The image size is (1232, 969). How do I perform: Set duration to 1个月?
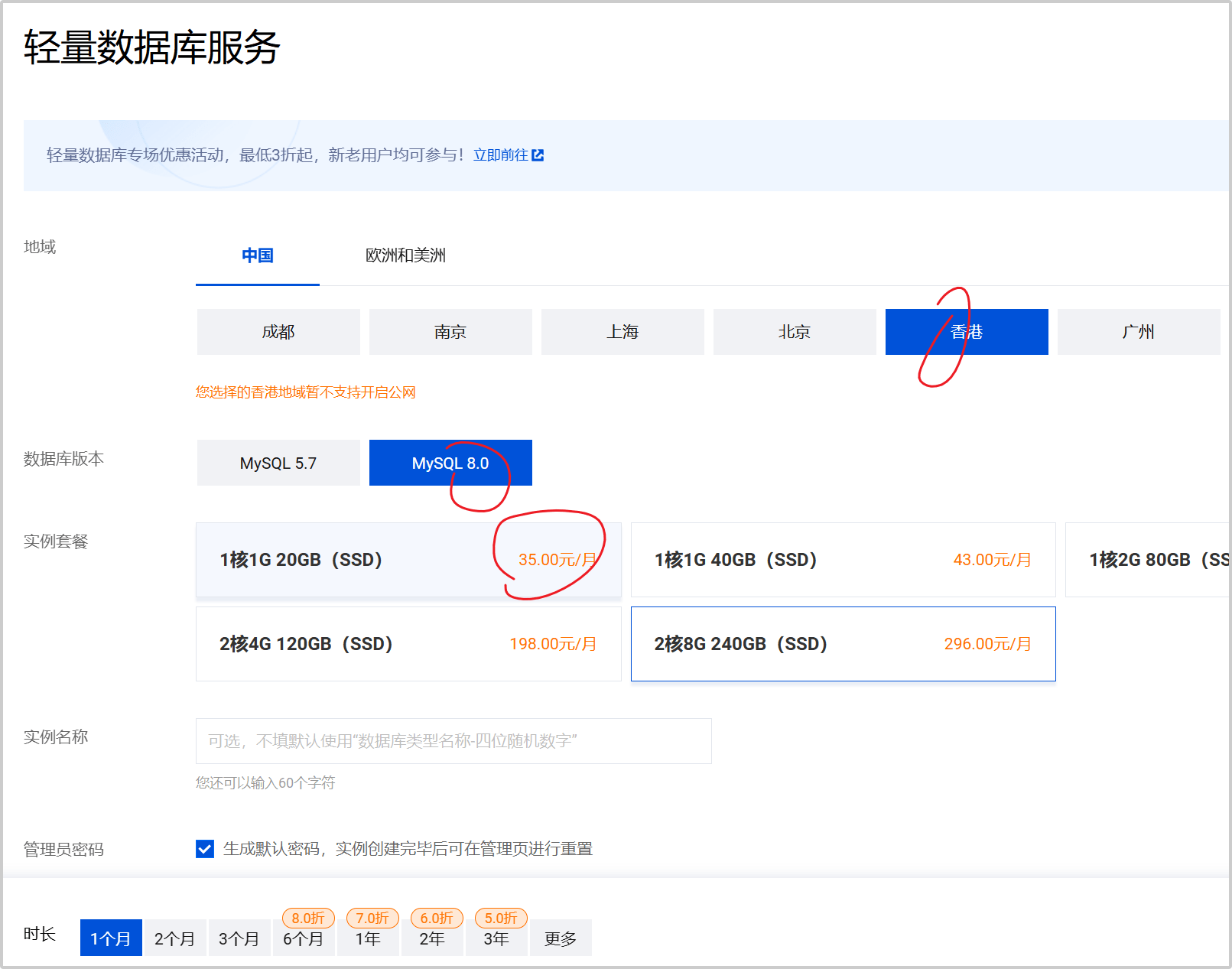[111, 938]
